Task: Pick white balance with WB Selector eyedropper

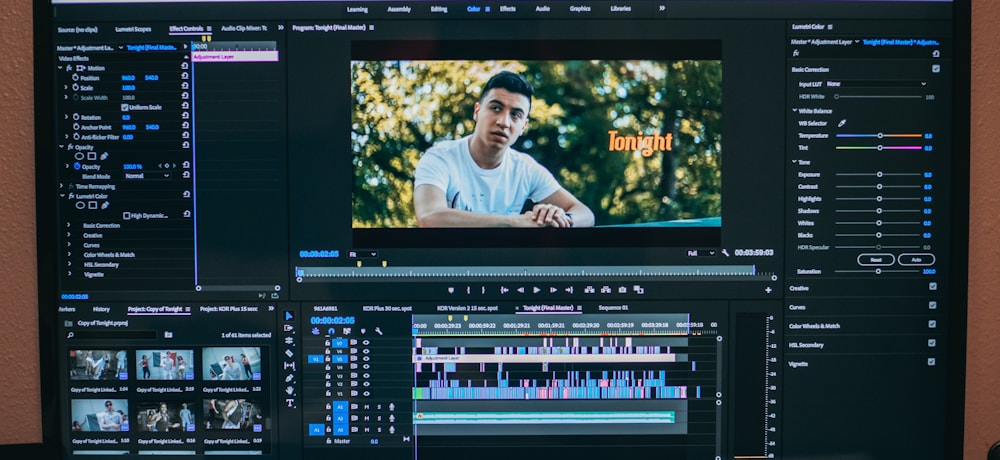Action: (841, 123)
